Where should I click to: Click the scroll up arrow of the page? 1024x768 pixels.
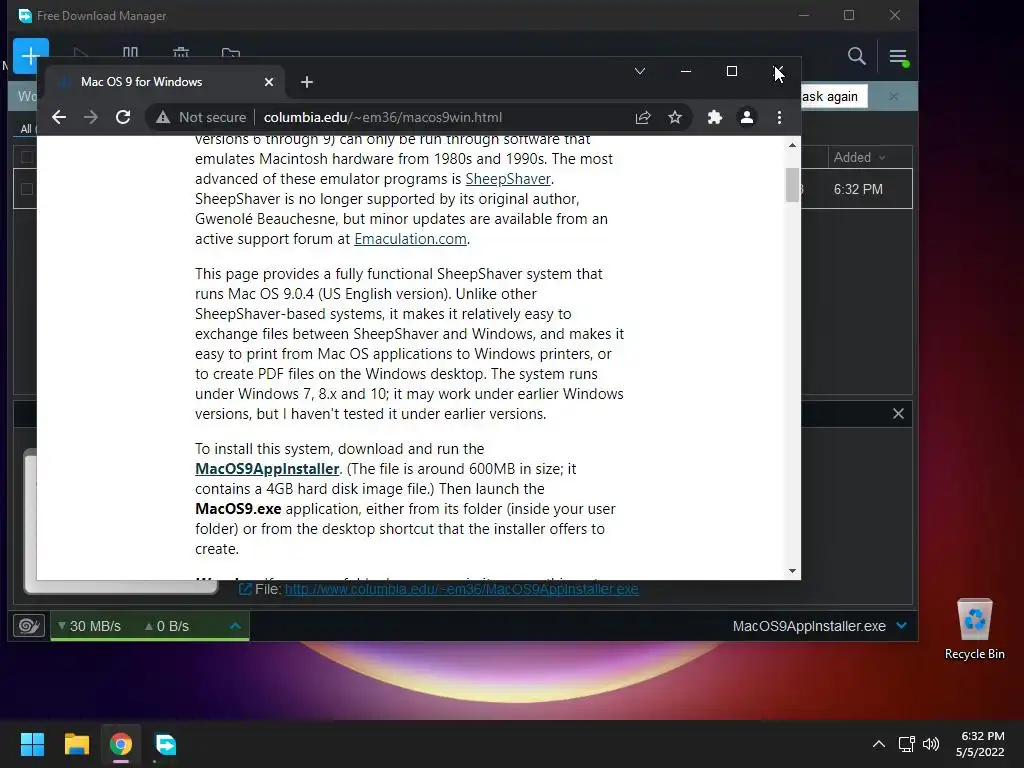point(792,145)
